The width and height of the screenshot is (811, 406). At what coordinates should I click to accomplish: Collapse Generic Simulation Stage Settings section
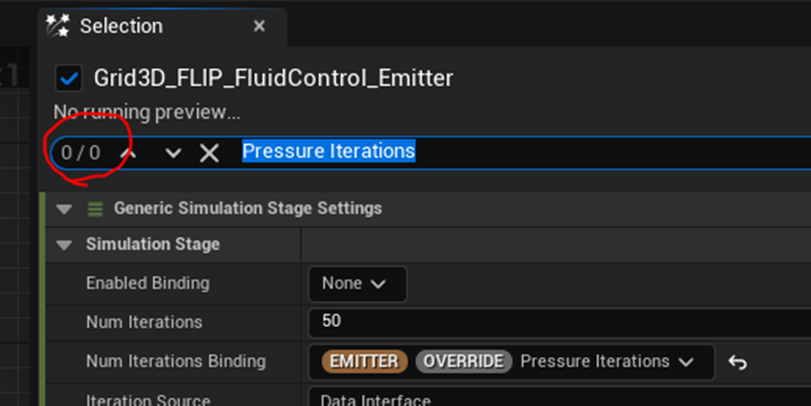tap(64, 209)
